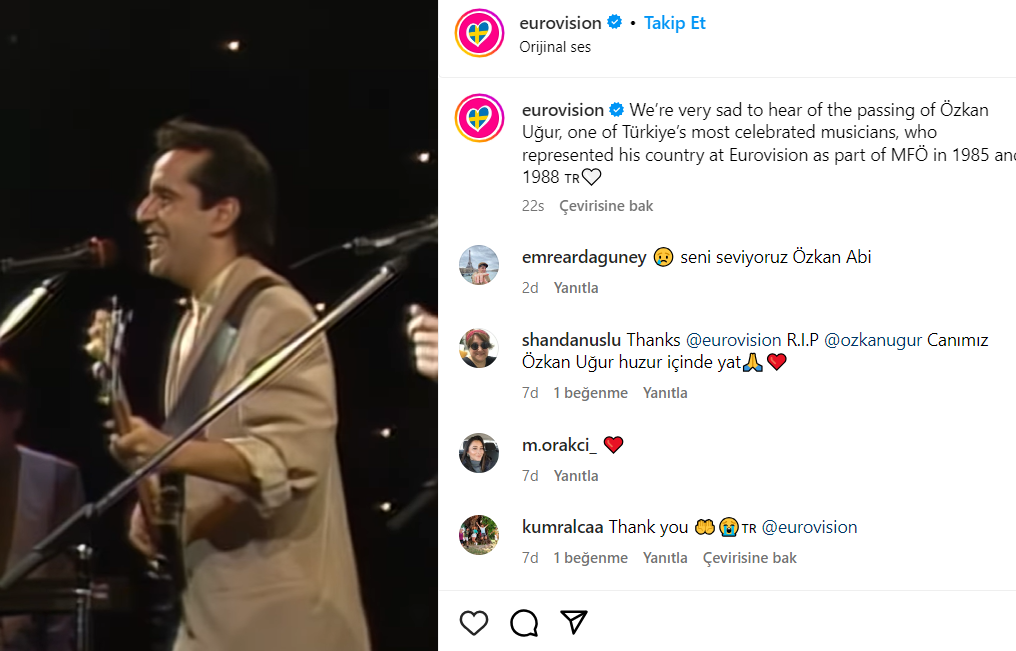This screenshot has width=1016, height=651.
Task: Open the Orijinal ses audio link
Action: [x=555, y=46]
